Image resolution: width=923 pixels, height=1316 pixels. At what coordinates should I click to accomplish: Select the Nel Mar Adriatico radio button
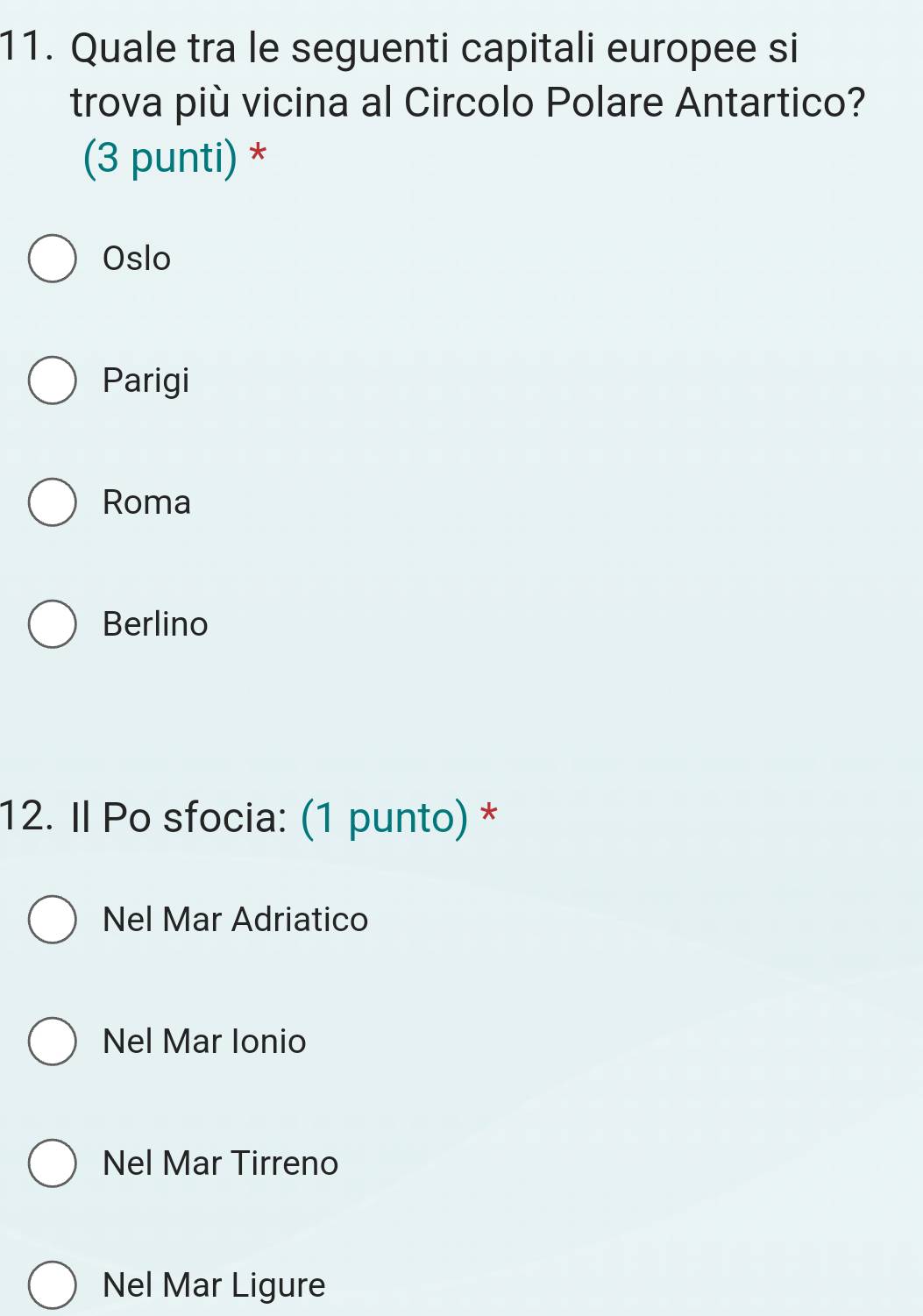pyautogui.click(x=53, y=920)
